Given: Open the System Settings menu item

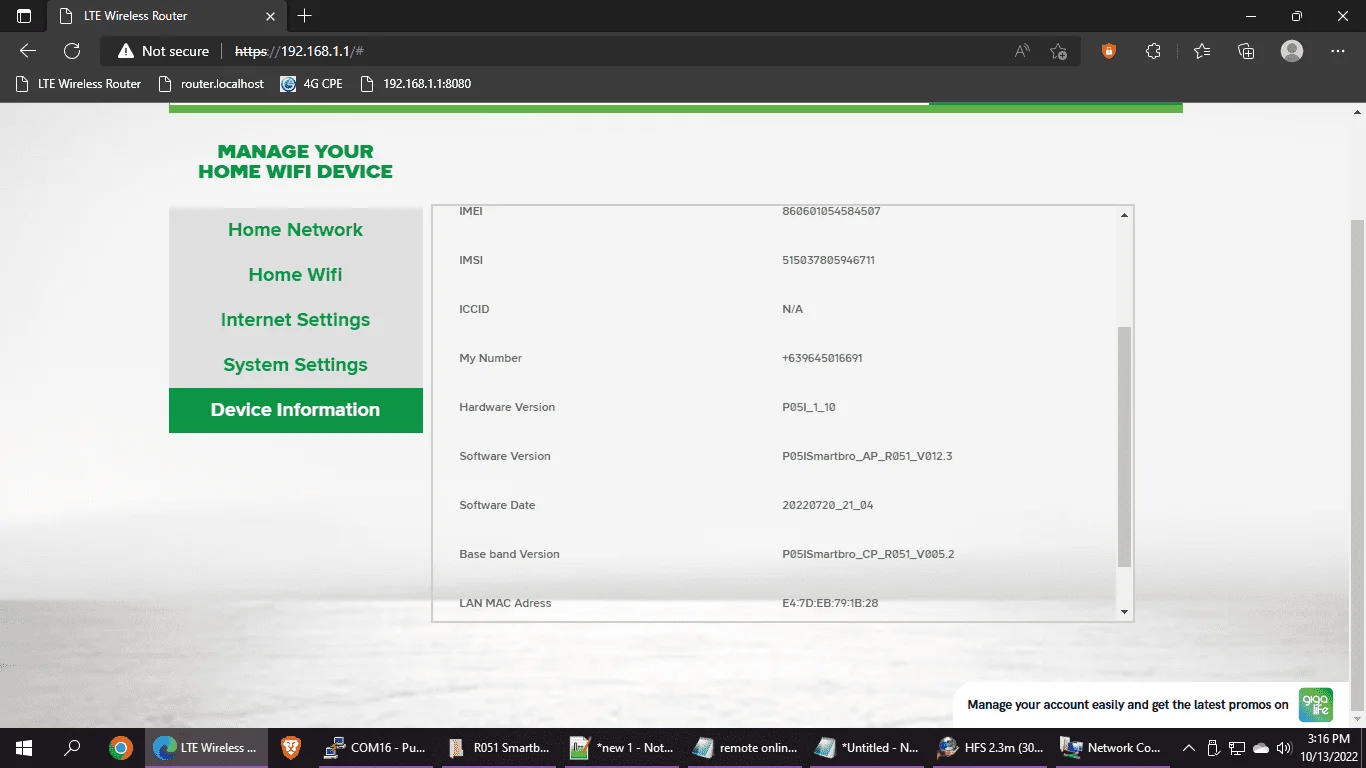Looking at the screenshot, I should (x=295, y=365).
